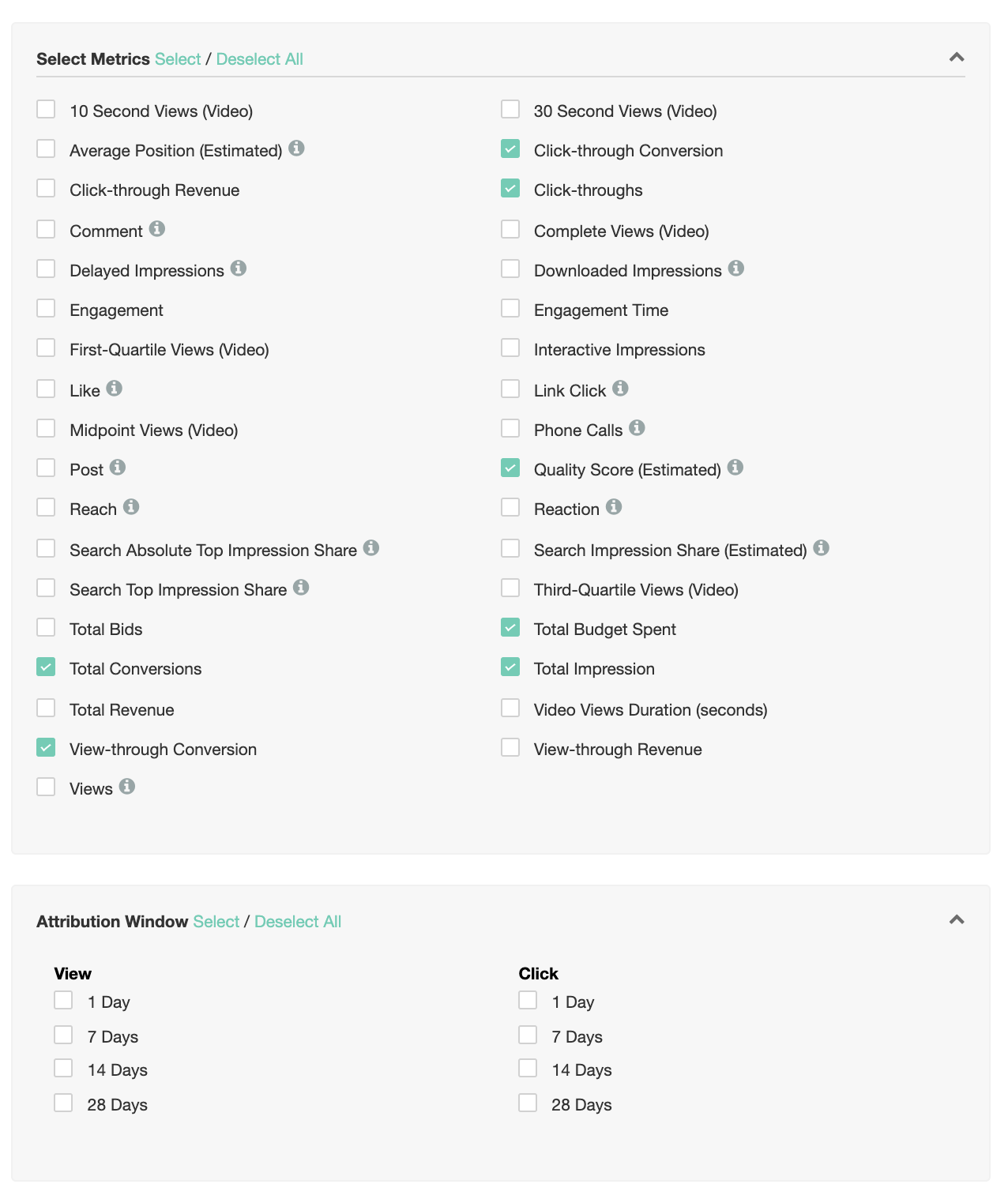Click info icon next to Link Click
Image resolution: width=1008 pixels, height=1199 pixels.
pyautogui.click(x=621, y=389)
